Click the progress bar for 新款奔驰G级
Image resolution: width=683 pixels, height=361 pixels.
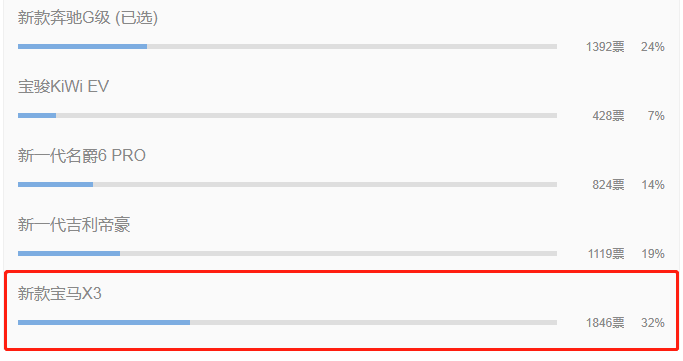287,47
